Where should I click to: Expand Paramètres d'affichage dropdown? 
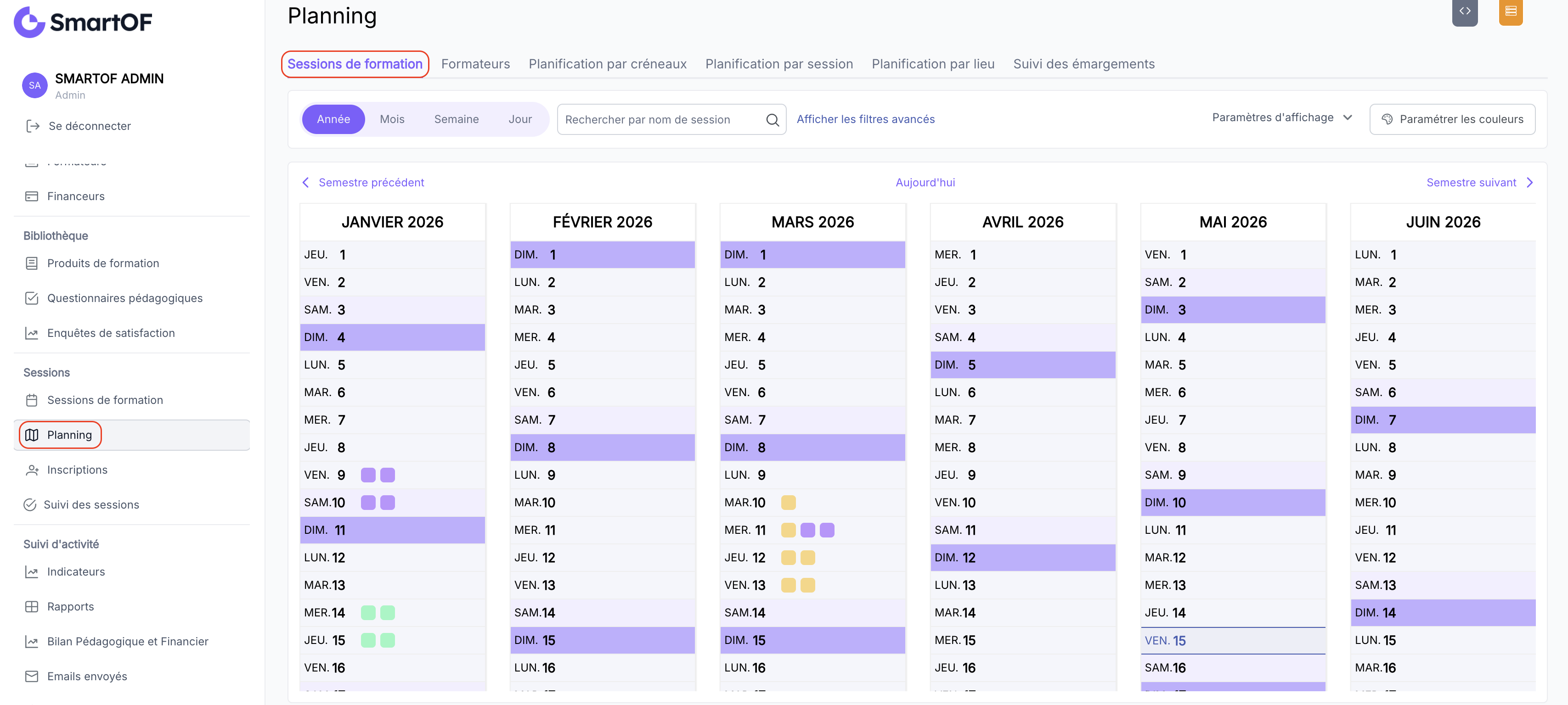click(x=1282, y=117)
